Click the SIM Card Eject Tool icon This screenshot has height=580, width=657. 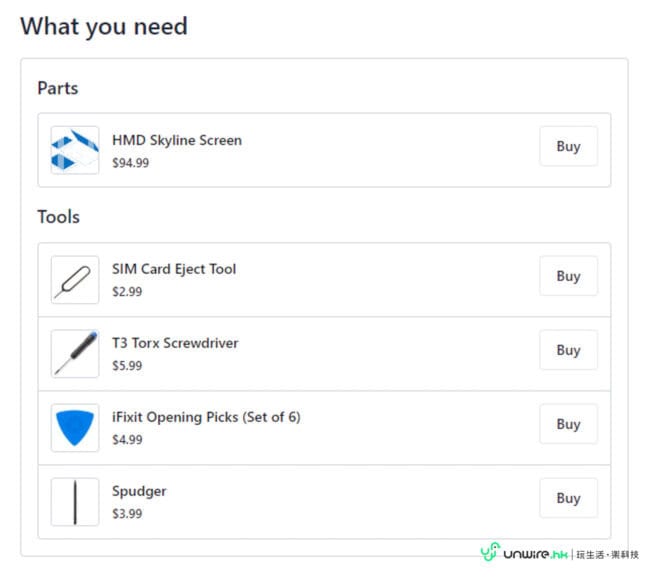click(x=75, y=280)
